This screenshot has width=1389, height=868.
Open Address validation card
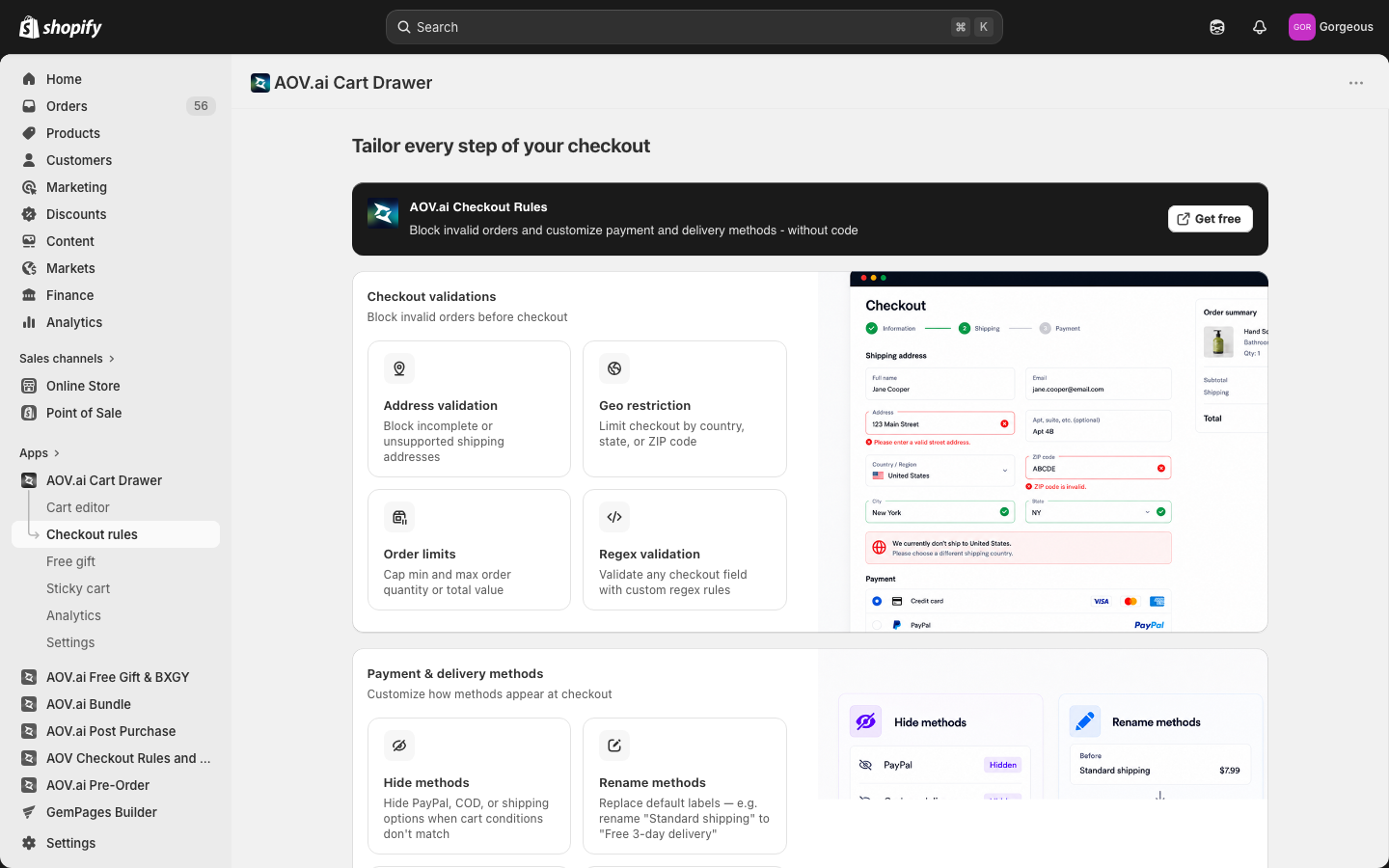[x=469, y=409]
